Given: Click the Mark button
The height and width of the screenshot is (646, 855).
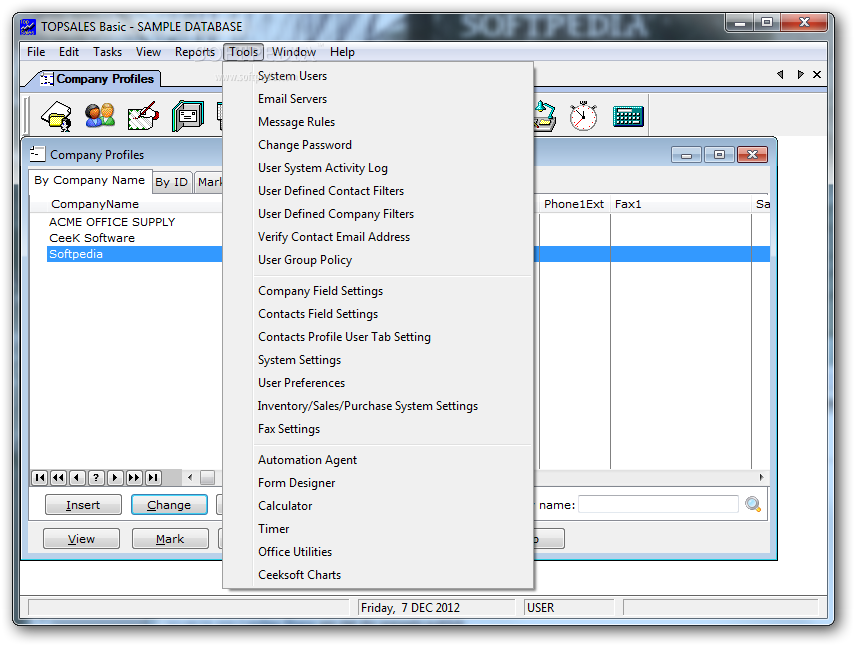Looking at the screenshot, I should 170,539.
